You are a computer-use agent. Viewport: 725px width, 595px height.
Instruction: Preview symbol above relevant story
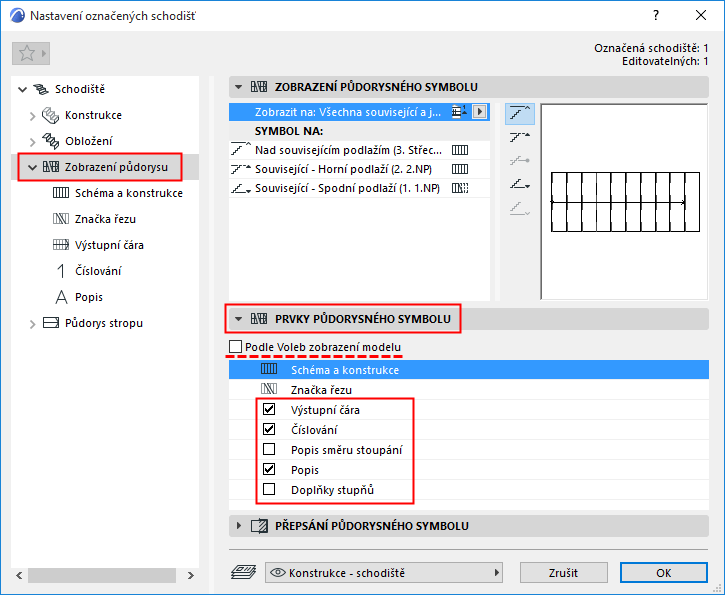520,114
